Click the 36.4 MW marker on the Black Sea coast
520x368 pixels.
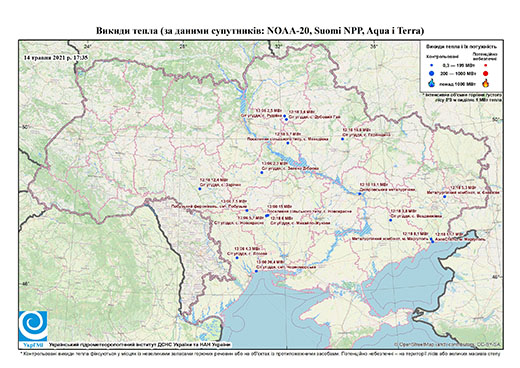point(256,271)
